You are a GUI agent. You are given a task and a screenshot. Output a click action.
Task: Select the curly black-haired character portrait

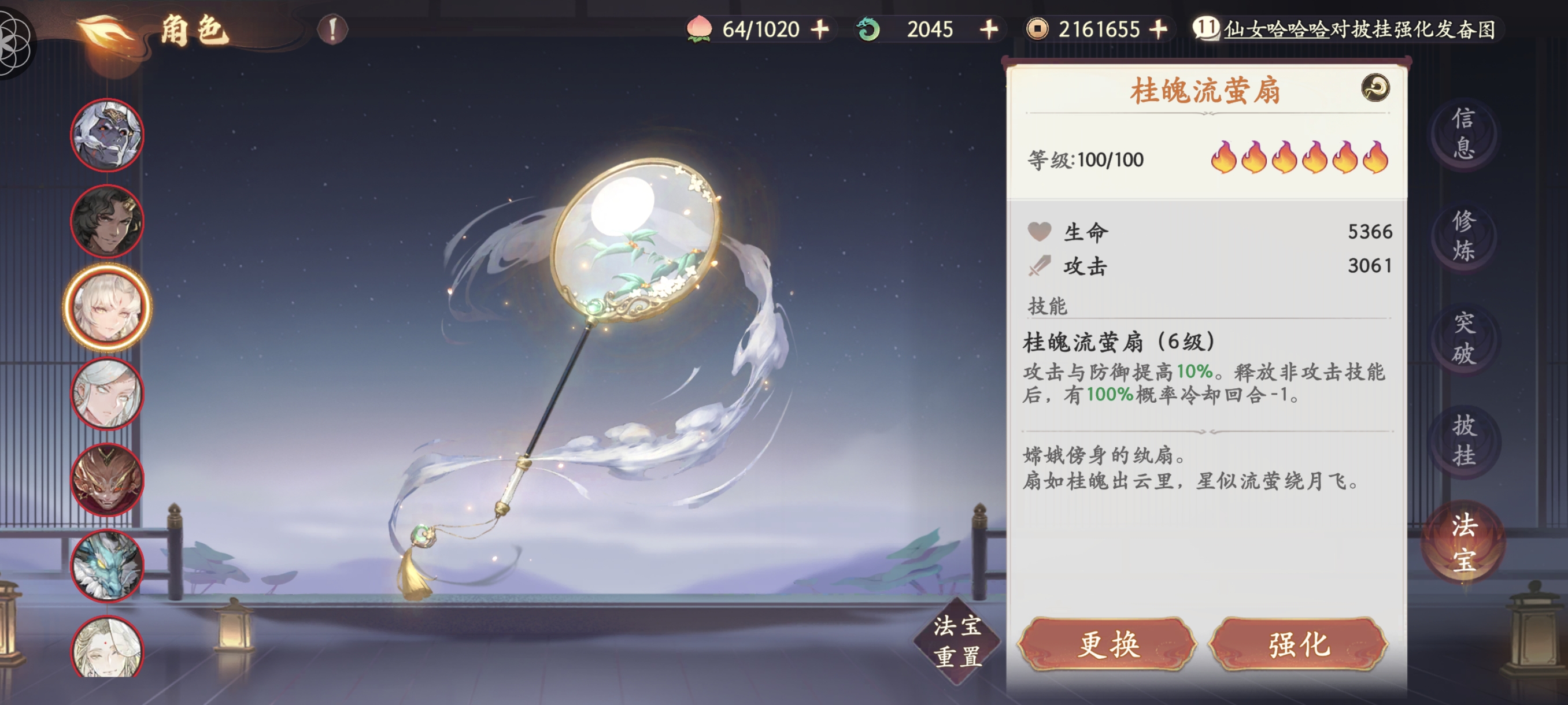click(107, 221)
